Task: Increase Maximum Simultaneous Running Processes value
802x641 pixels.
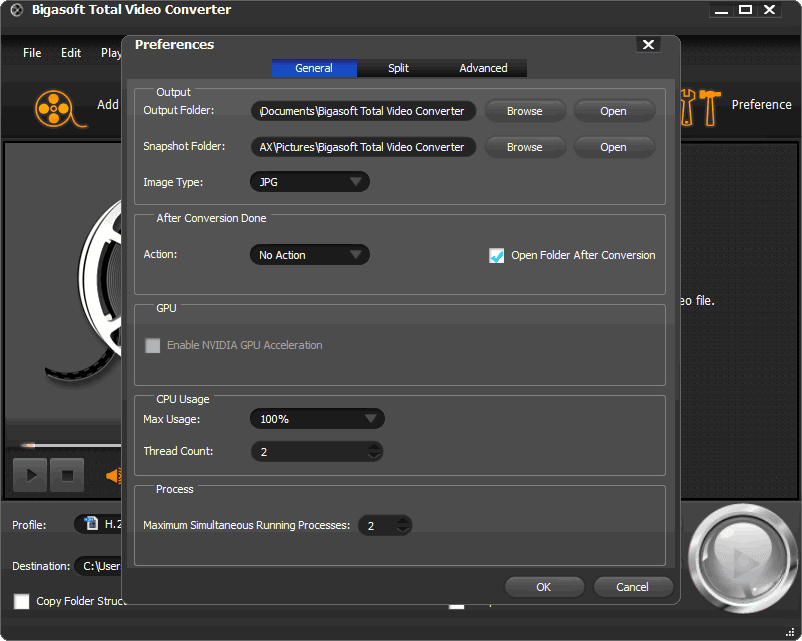Action: pos(404,521)
